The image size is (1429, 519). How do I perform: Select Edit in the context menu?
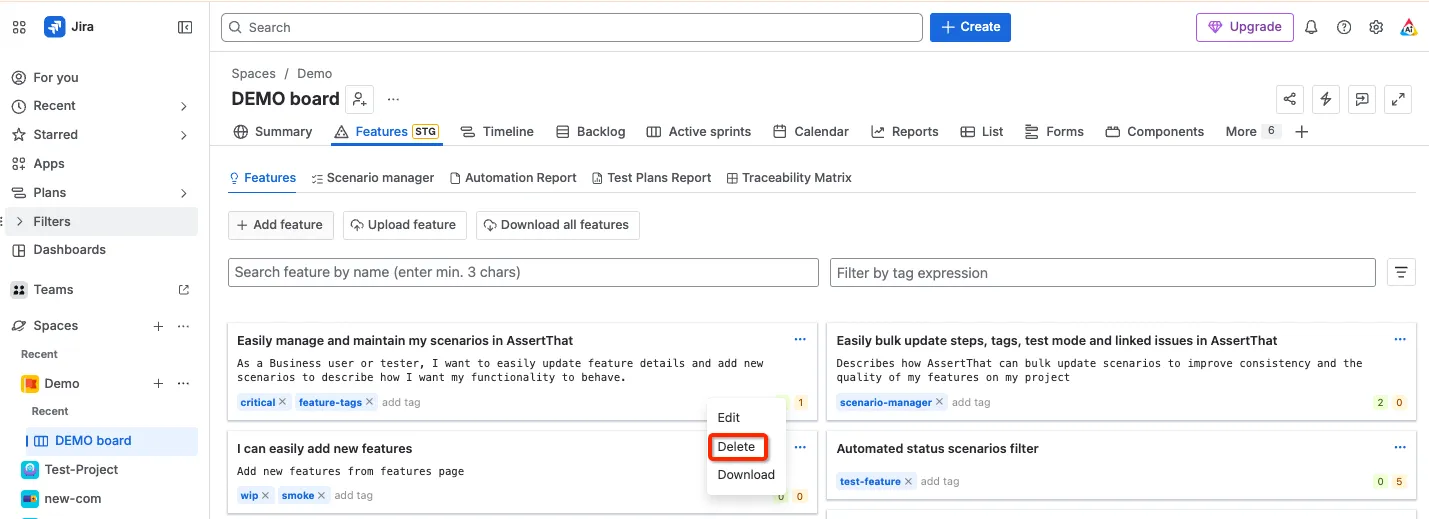(x=729, y=417)
